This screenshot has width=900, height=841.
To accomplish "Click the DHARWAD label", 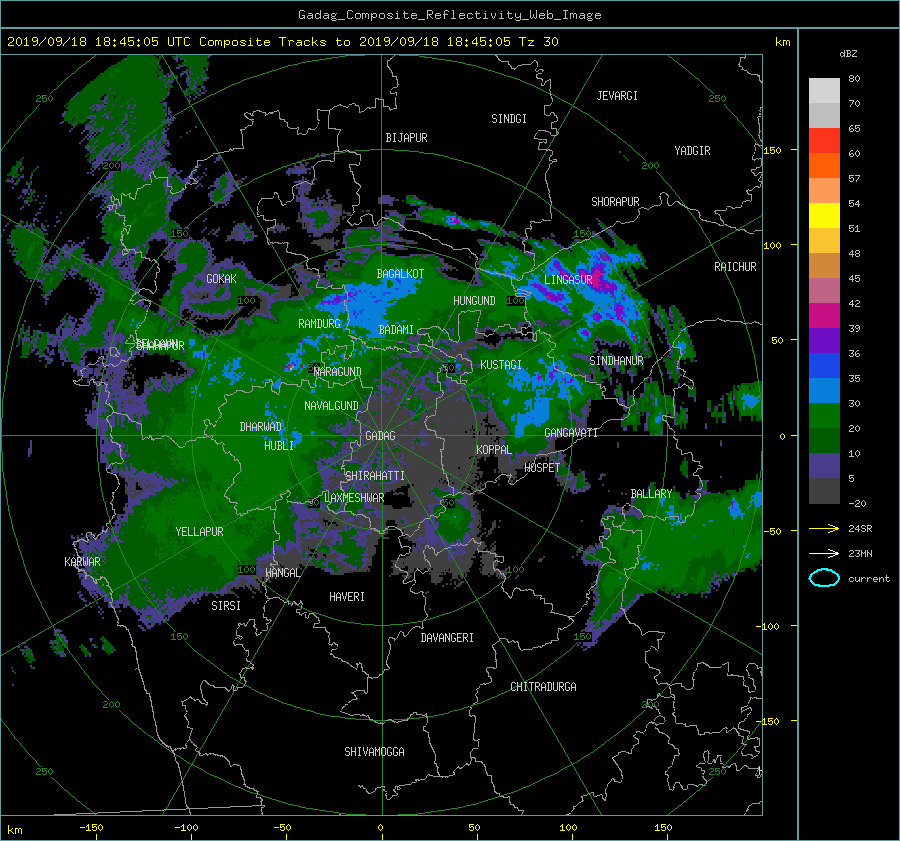I will pos(261,427).
